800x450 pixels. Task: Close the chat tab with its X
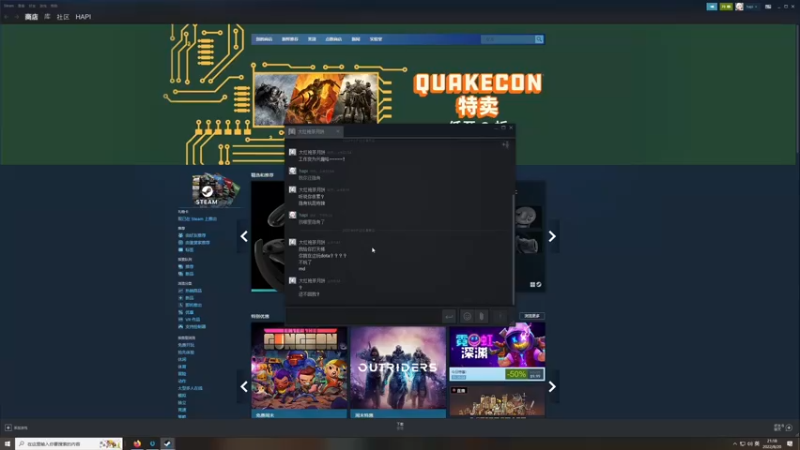[x=338, y=132]
